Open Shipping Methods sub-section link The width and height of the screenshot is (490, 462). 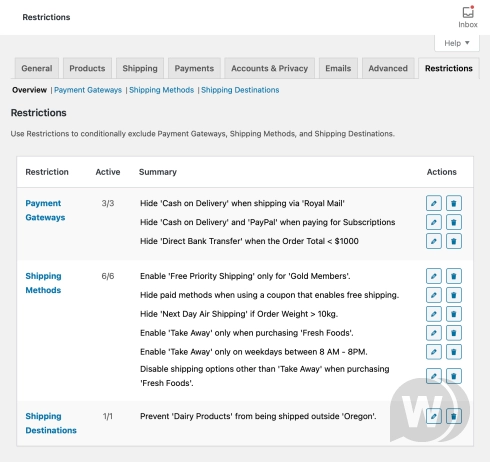(x=161, y=90)
